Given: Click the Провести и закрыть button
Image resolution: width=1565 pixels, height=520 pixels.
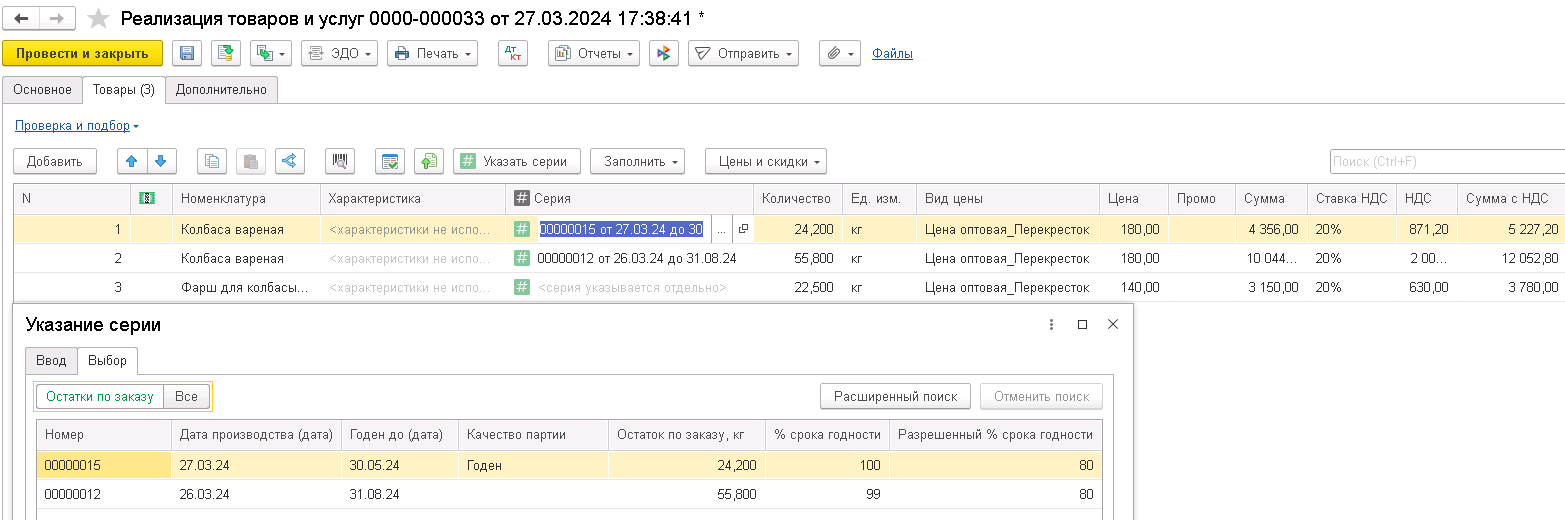Looking at the screenshot, I should [x=82, y=54].
